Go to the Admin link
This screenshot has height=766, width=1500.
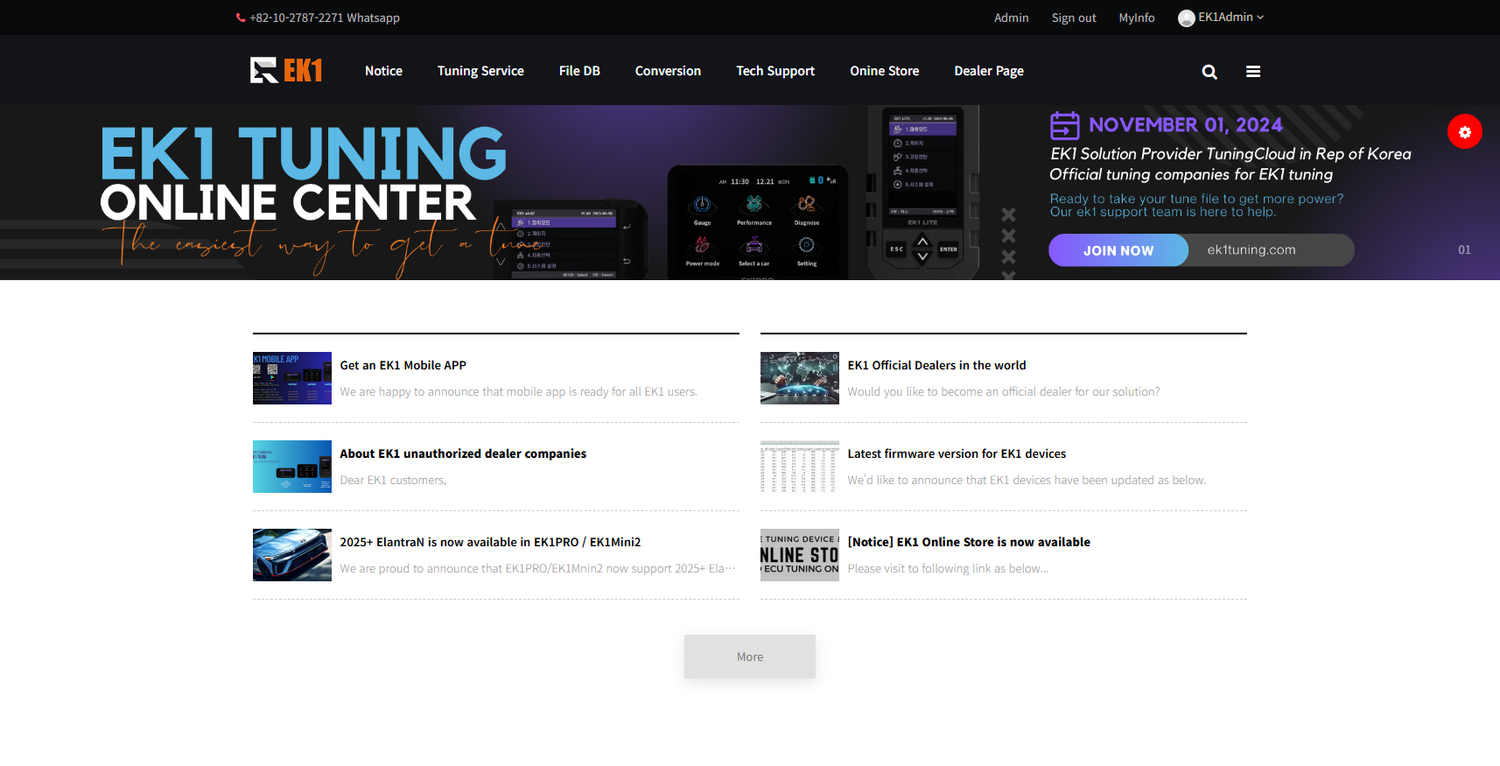point(1011,18)
